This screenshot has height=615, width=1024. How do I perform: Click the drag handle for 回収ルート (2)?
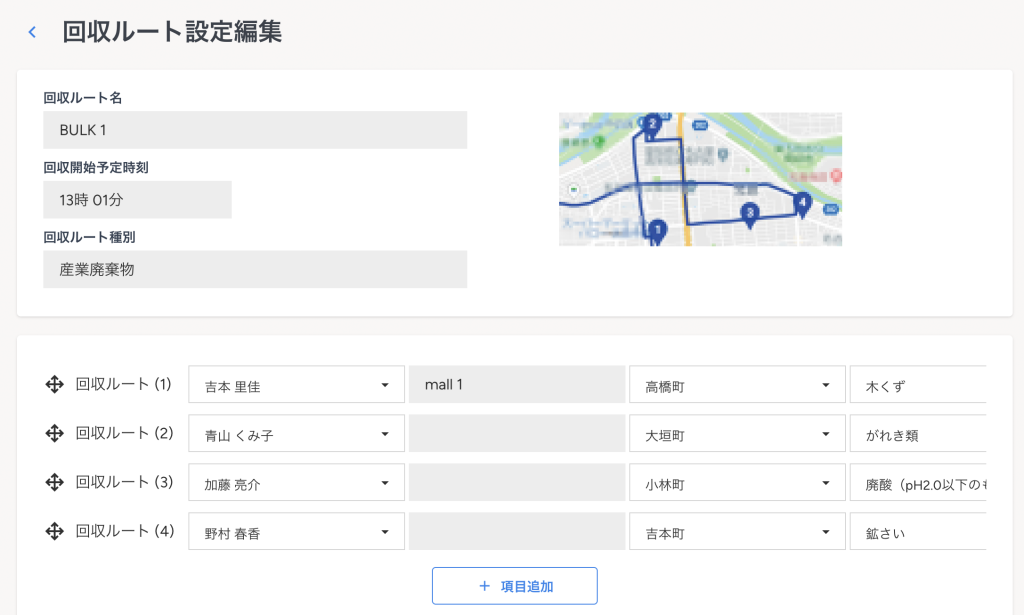[x=55, y=433]
